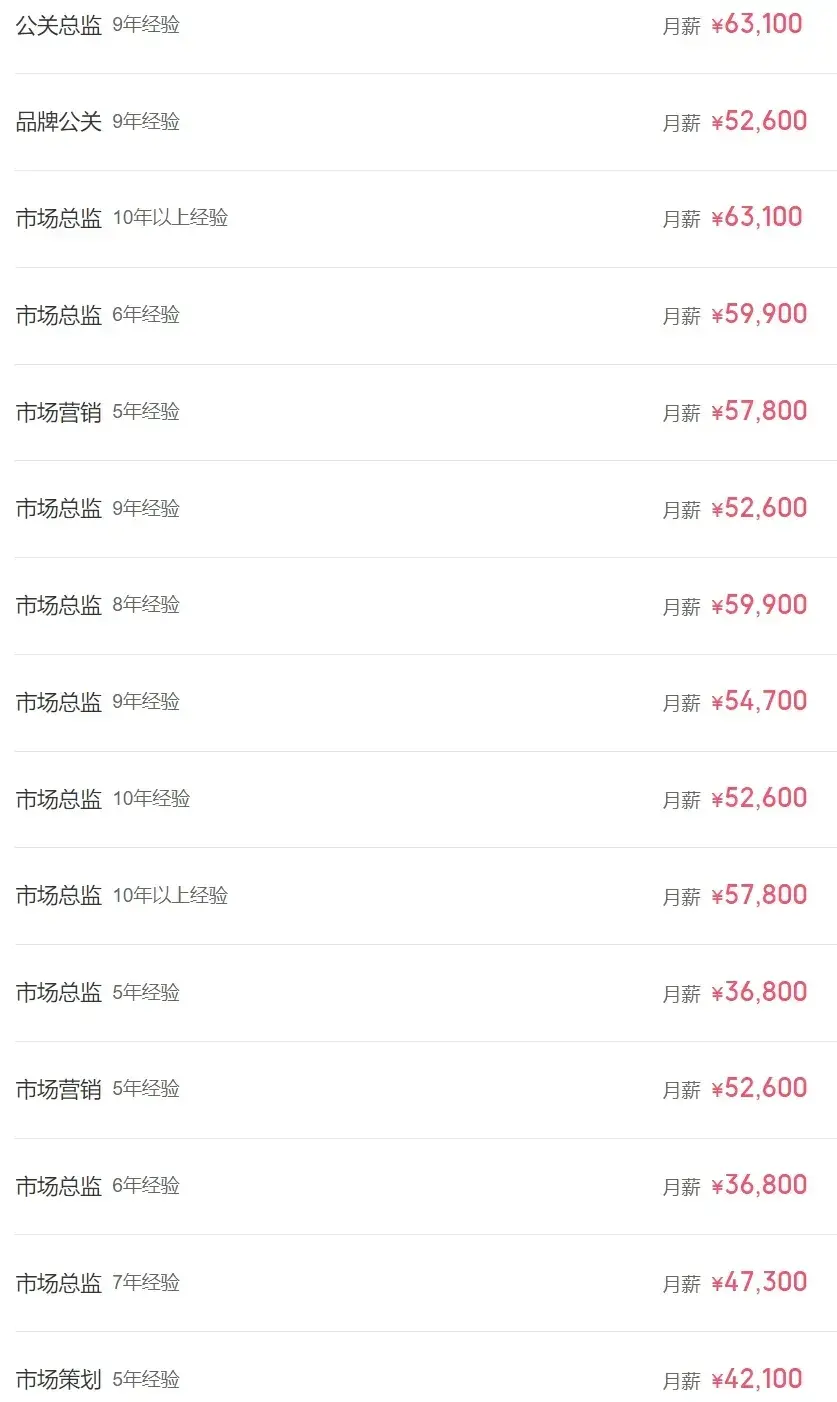Open 市场总监 10年经验 entry paying ¥52,600
The height and width of the screenshot is (1402, 837).
tap(59, 799)
